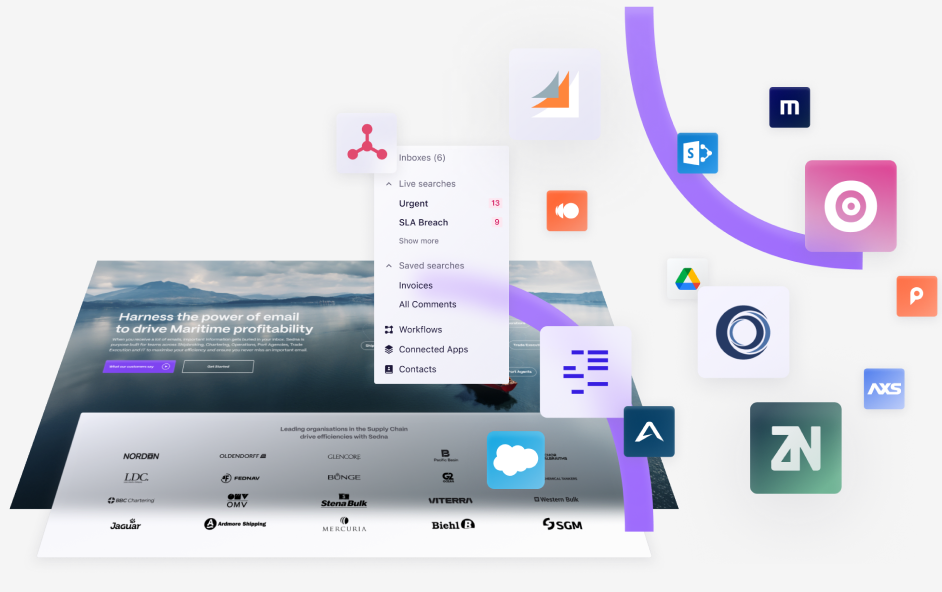The height and width of the screenshot is (592, 942).
Task: Click the OMV logo
Action: (x=237, y=501)
